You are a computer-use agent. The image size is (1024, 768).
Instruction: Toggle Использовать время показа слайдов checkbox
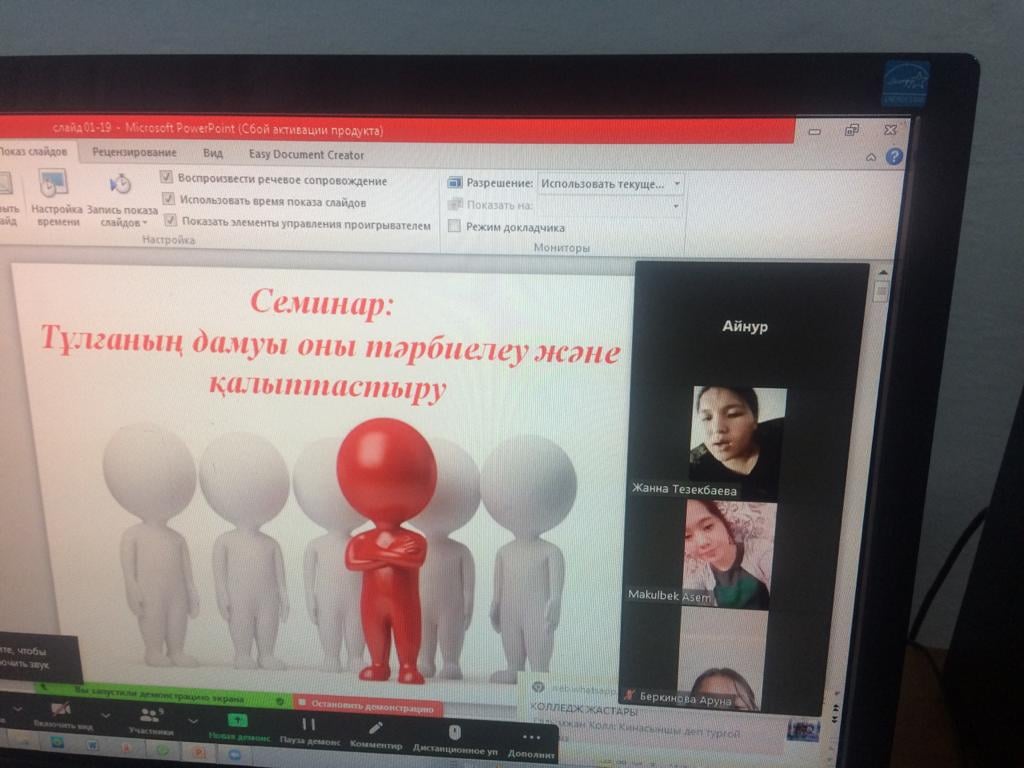[x=168, y=199]
